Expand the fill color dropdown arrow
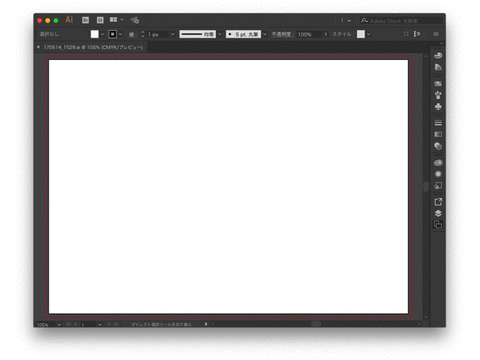480x360 pixels. 102,34
